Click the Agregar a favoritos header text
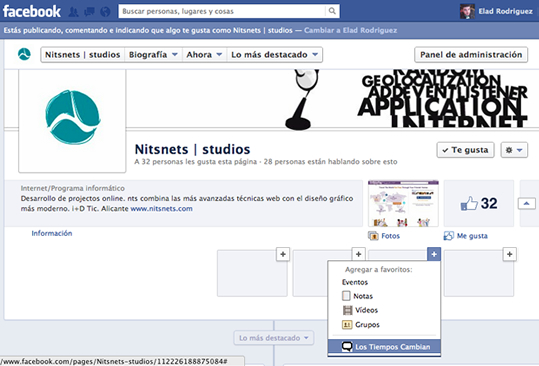This screenshot has height=366, width=539. click(378, 269)
